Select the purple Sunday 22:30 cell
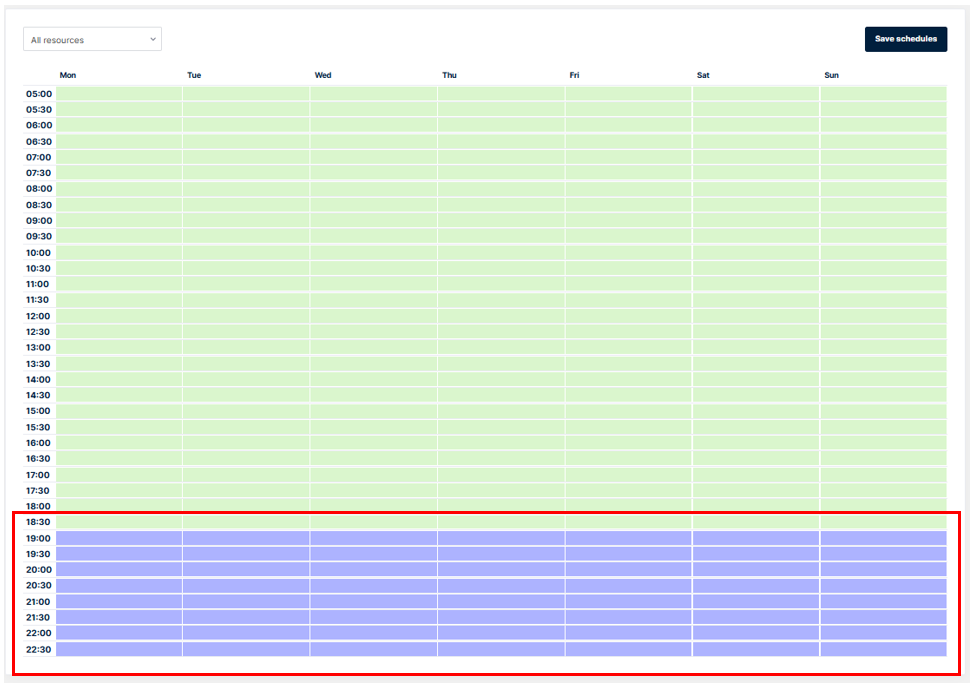 883,649
